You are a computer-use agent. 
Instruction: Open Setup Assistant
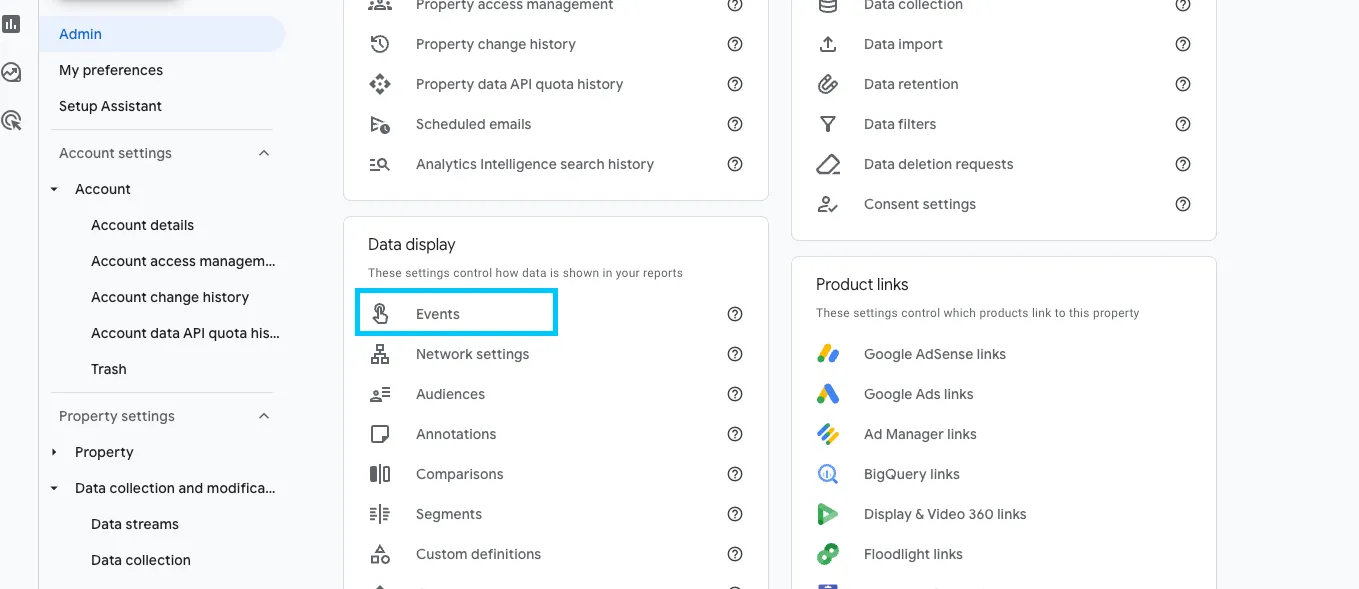[110, 106]
